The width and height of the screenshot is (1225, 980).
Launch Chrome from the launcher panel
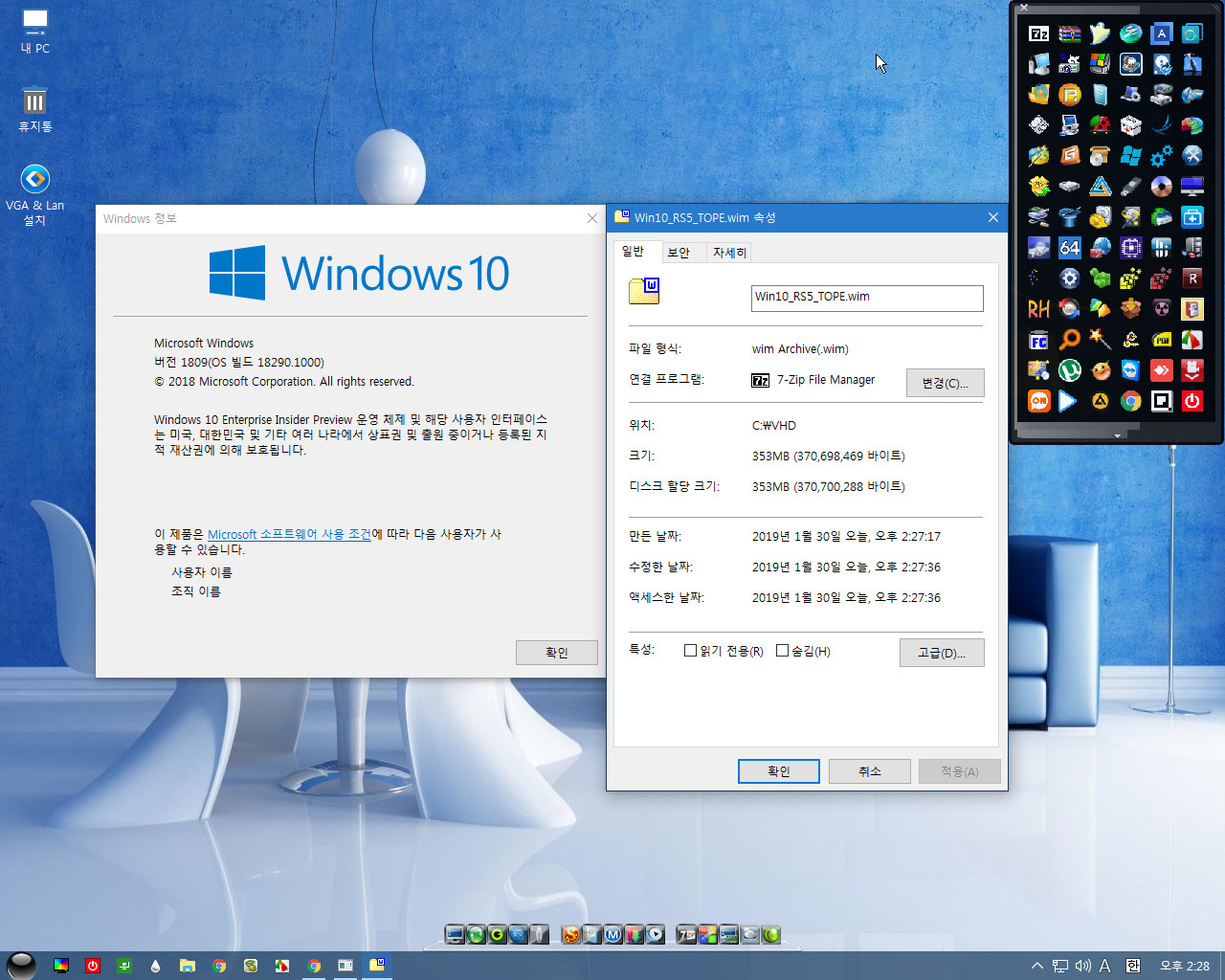click(x=1130, y=401)
